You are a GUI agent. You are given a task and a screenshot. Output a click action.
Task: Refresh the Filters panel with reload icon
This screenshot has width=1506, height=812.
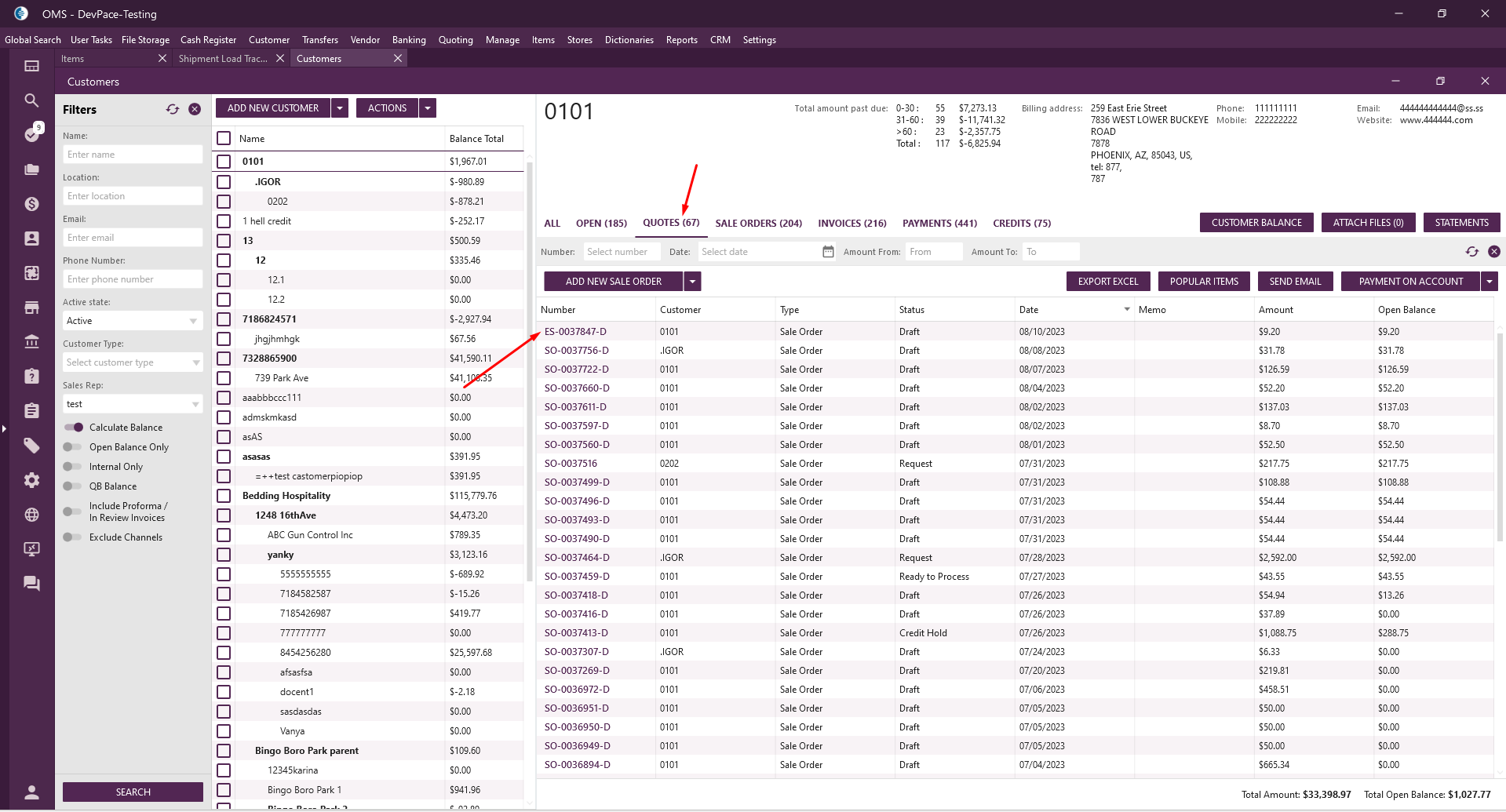point(173,110)
